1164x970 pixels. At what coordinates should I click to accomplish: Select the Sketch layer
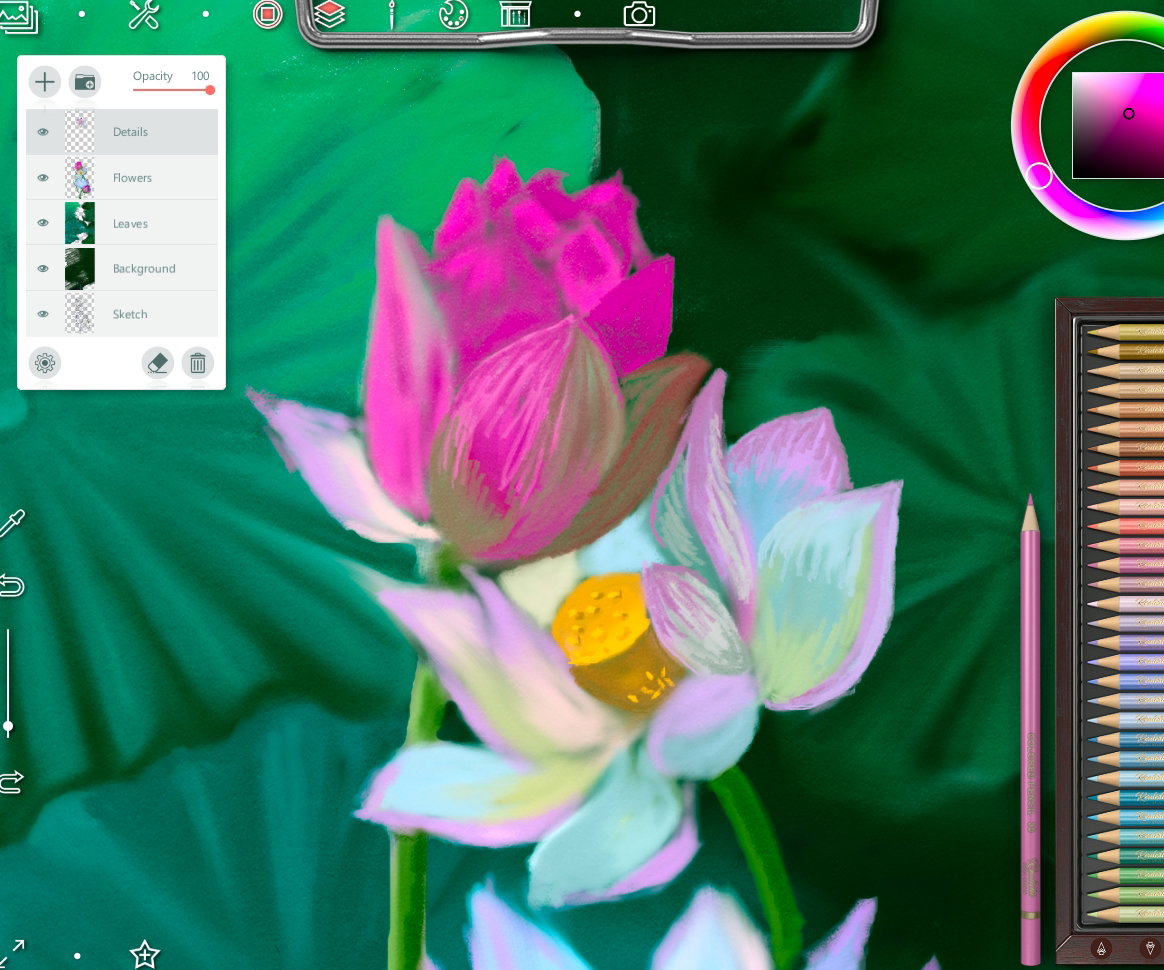122,314
